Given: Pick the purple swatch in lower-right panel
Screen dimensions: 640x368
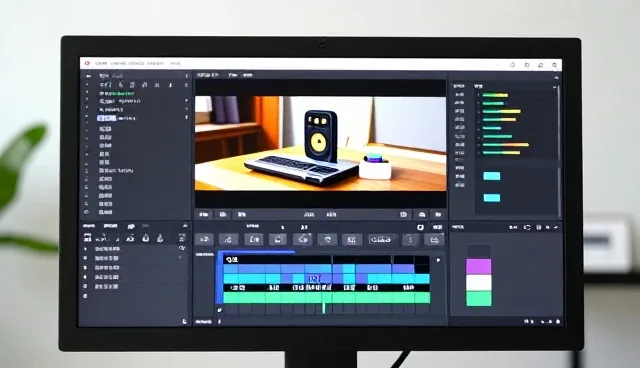Looking at the screenshot, I should (x=479, y=266).
